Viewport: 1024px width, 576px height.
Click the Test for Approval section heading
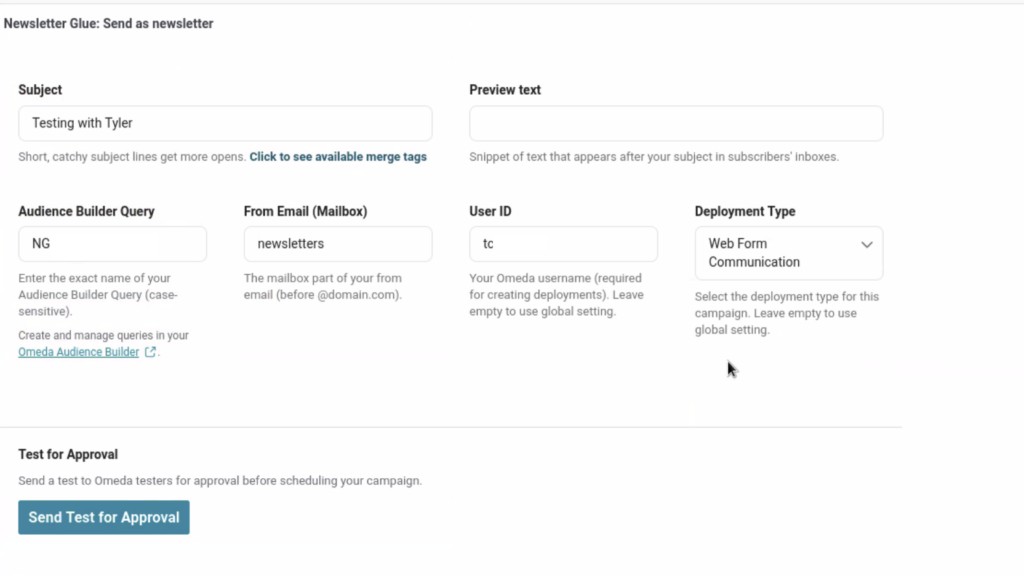pyautogui.click(x=68, y=455)
